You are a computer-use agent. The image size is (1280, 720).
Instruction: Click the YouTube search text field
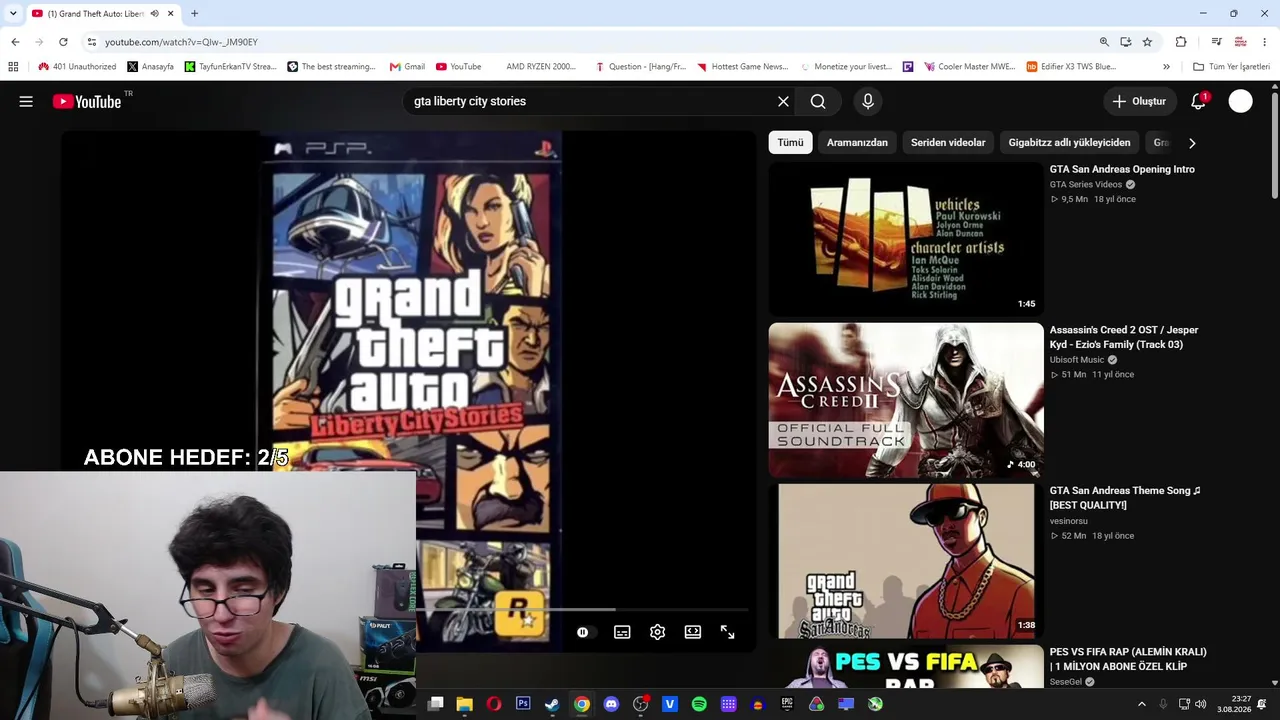590,101
